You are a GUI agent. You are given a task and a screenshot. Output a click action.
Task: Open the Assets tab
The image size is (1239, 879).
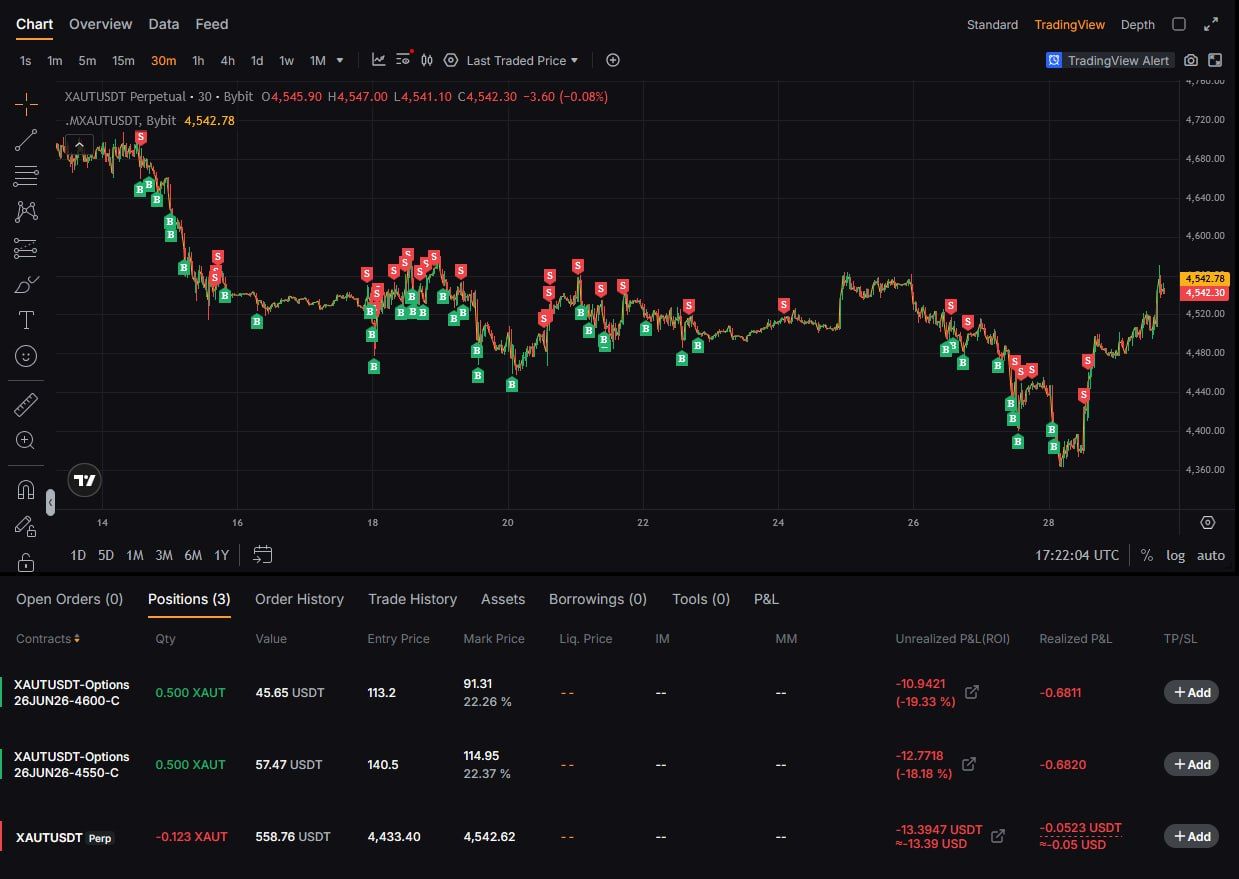point(503,599)
